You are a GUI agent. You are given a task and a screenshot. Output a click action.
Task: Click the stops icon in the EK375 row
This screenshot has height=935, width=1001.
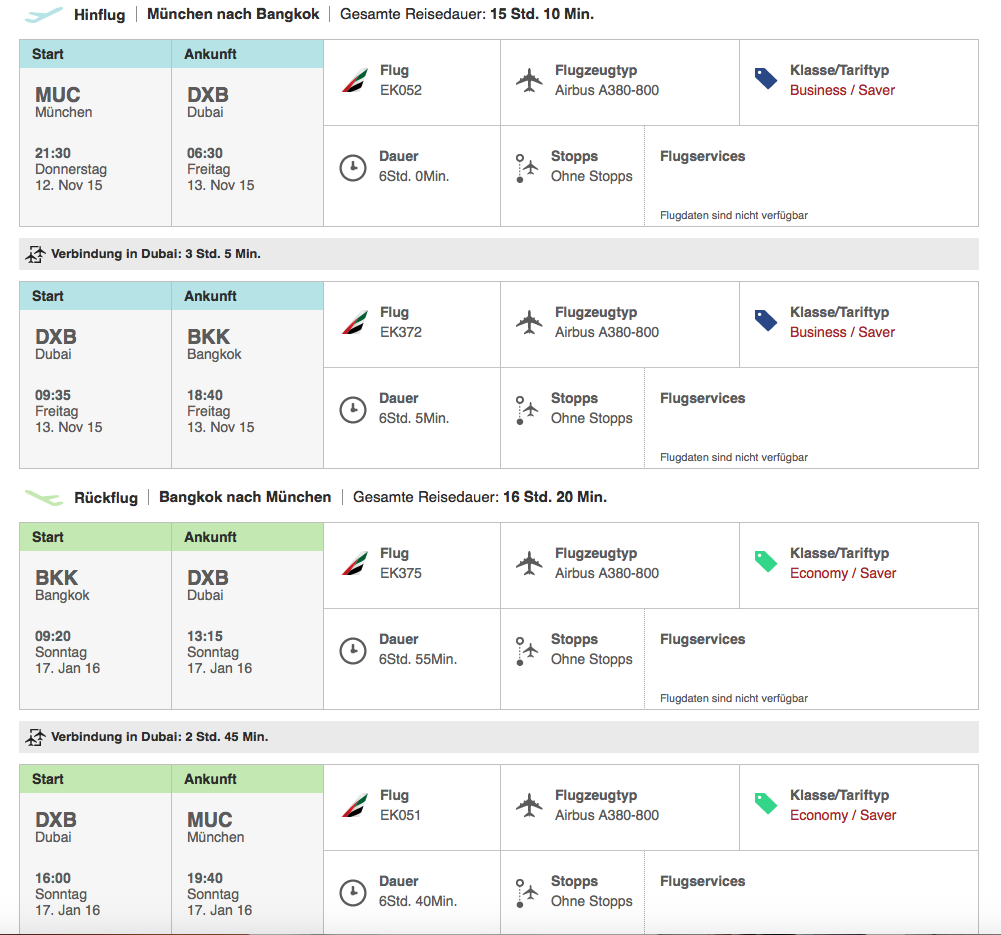tap(527, 651)
